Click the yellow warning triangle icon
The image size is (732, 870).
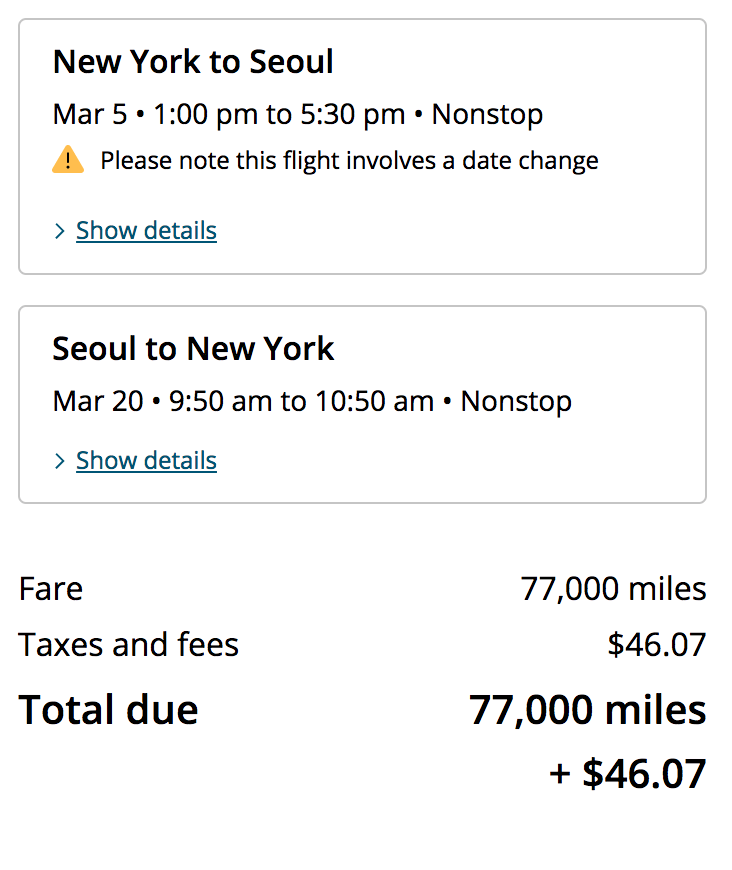(68, 160)
